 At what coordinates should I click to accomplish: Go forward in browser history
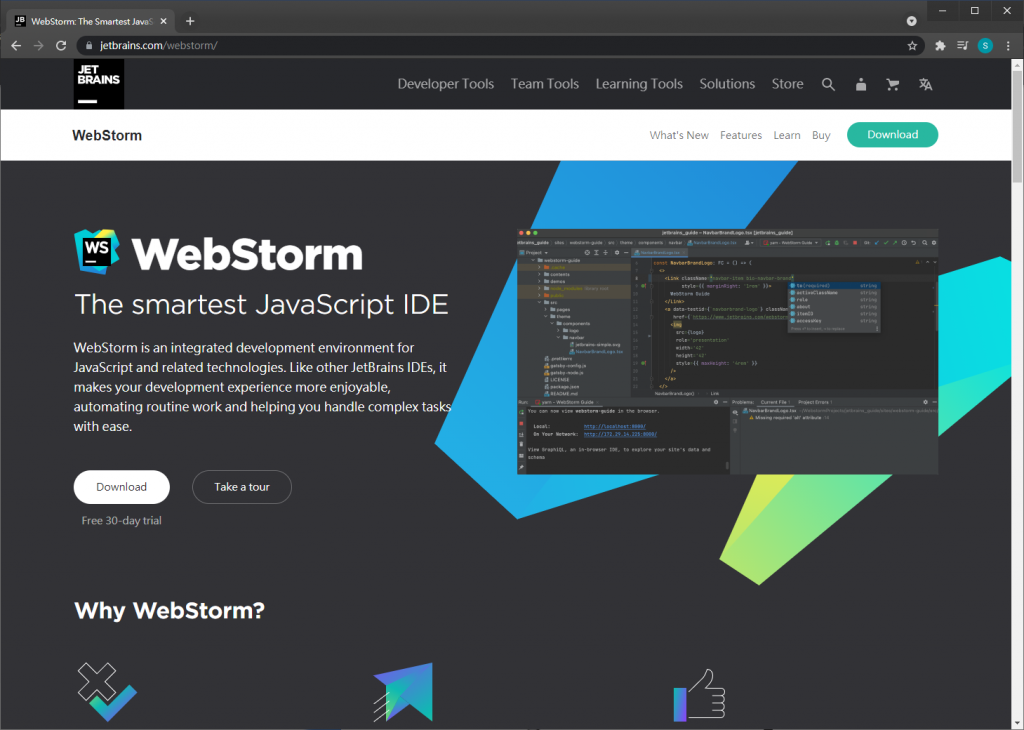[x=39, y=46]
